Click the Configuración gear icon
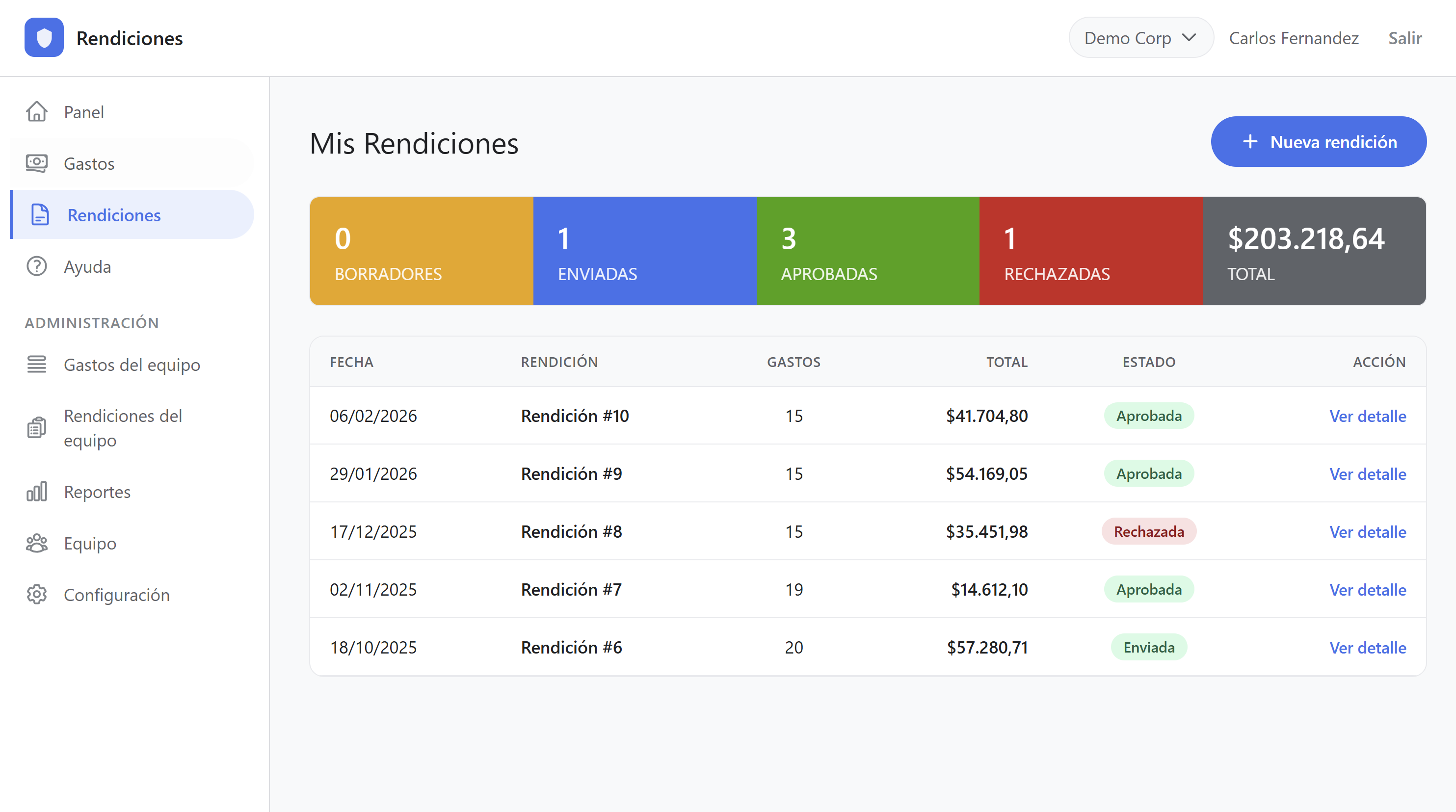1456x812 pixels. [x=37, y=595]
